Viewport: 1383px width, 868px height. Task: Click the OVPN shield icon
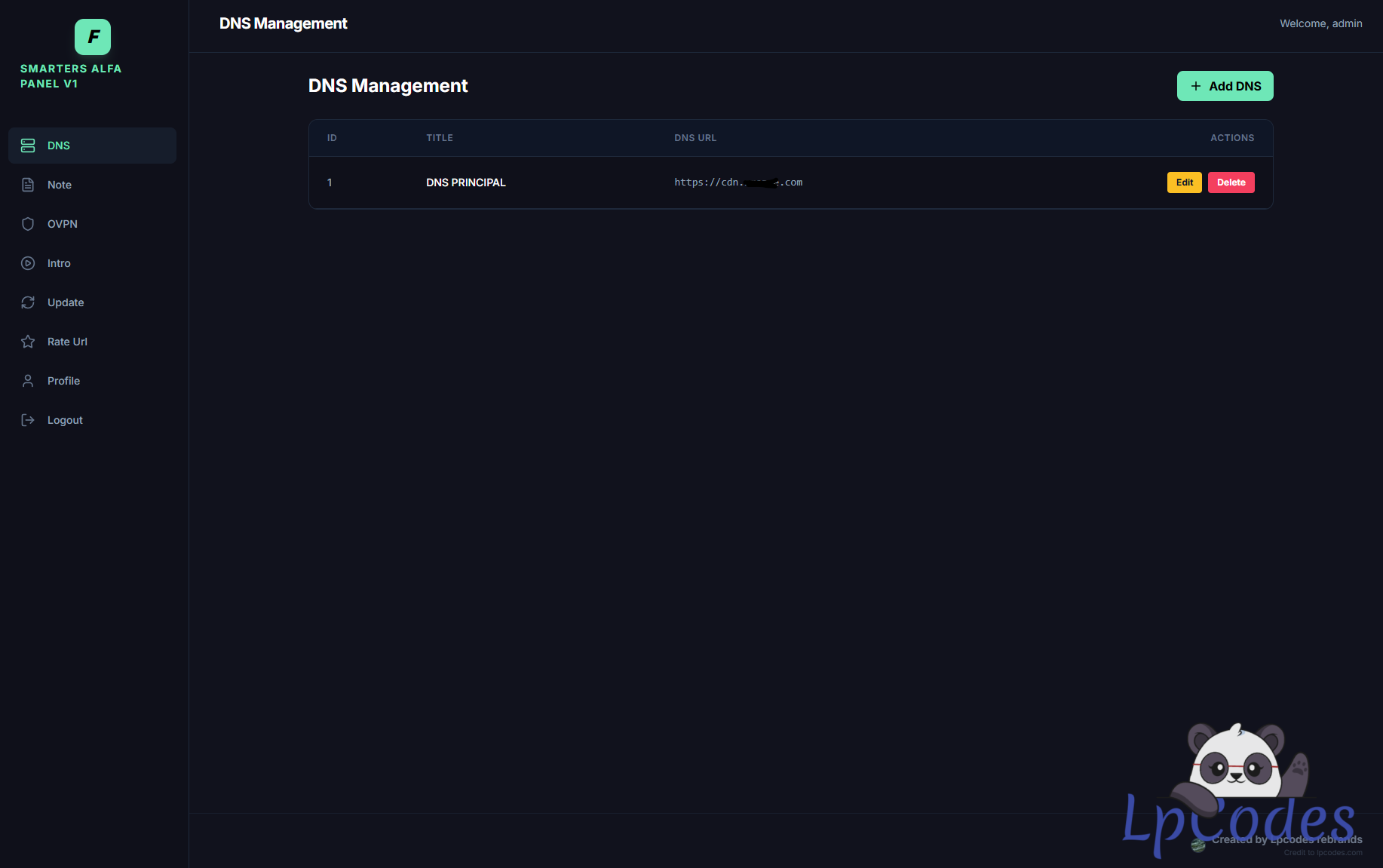point(28,224)
